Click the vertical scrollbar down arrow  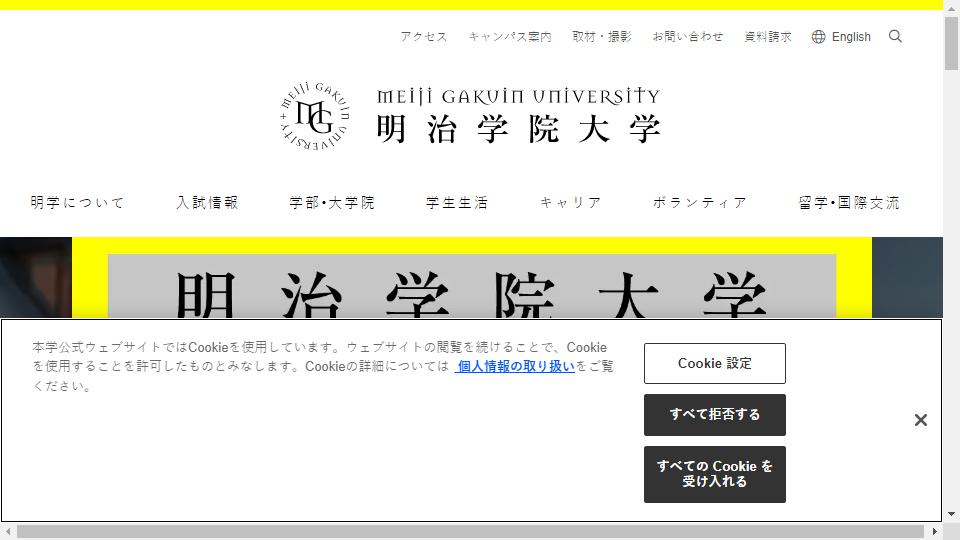pos(951,515)
